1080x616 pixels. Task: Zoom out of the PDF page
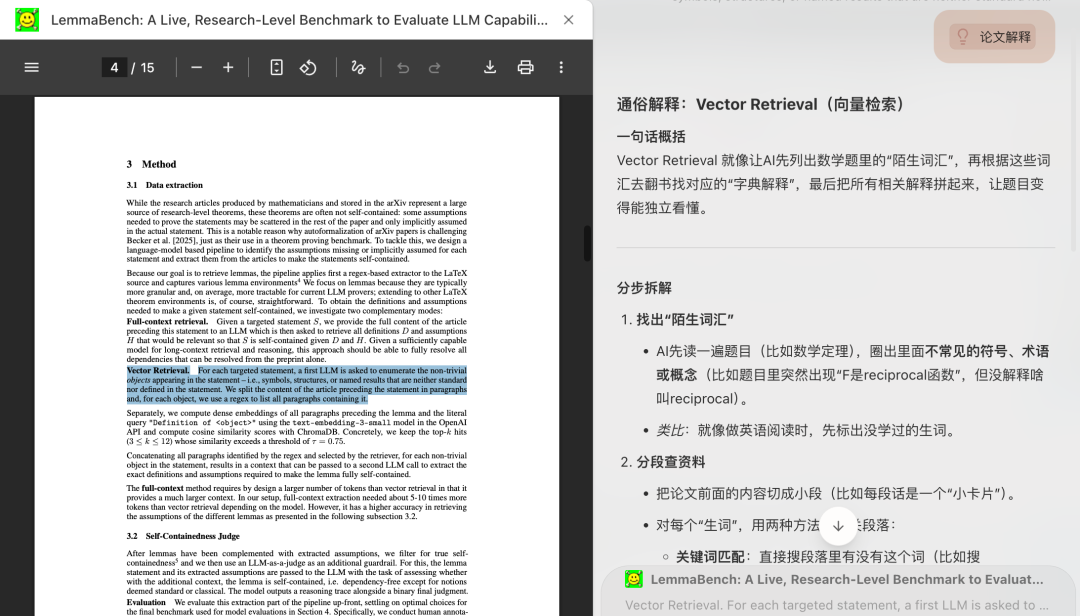coord(196,67)
